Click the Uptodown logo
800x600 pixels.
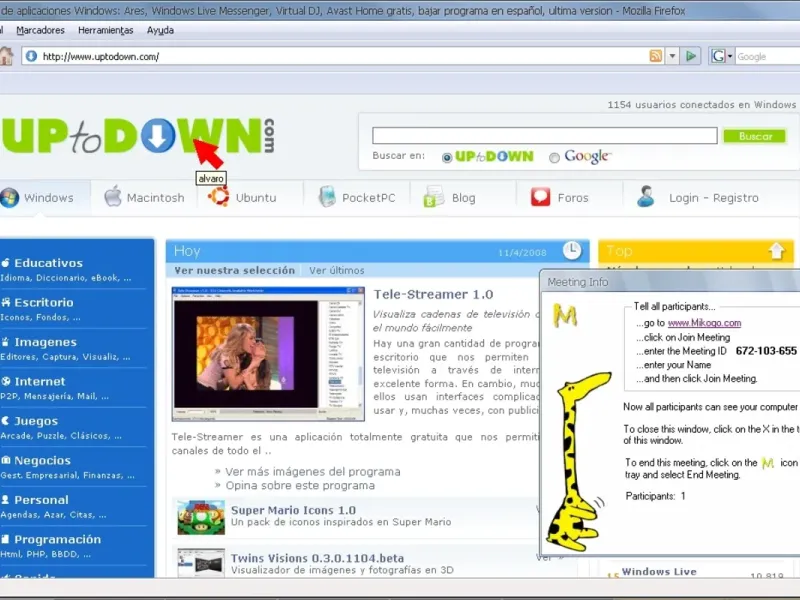click(138, 136)
